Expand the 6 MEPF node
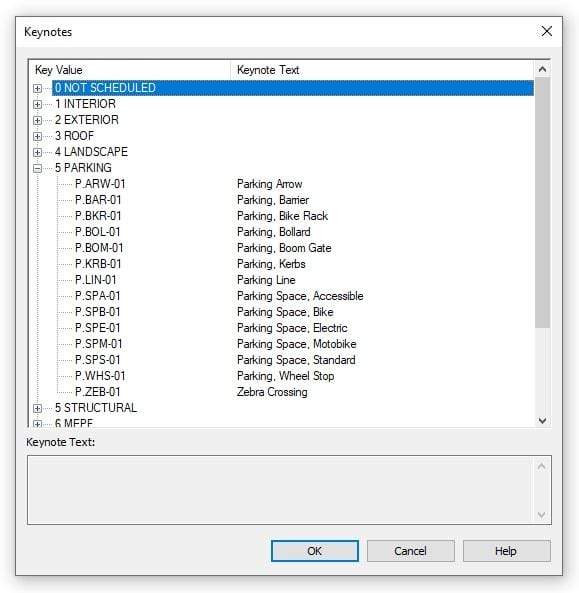This screenshot has width=579, height=593. click(37, 424)
